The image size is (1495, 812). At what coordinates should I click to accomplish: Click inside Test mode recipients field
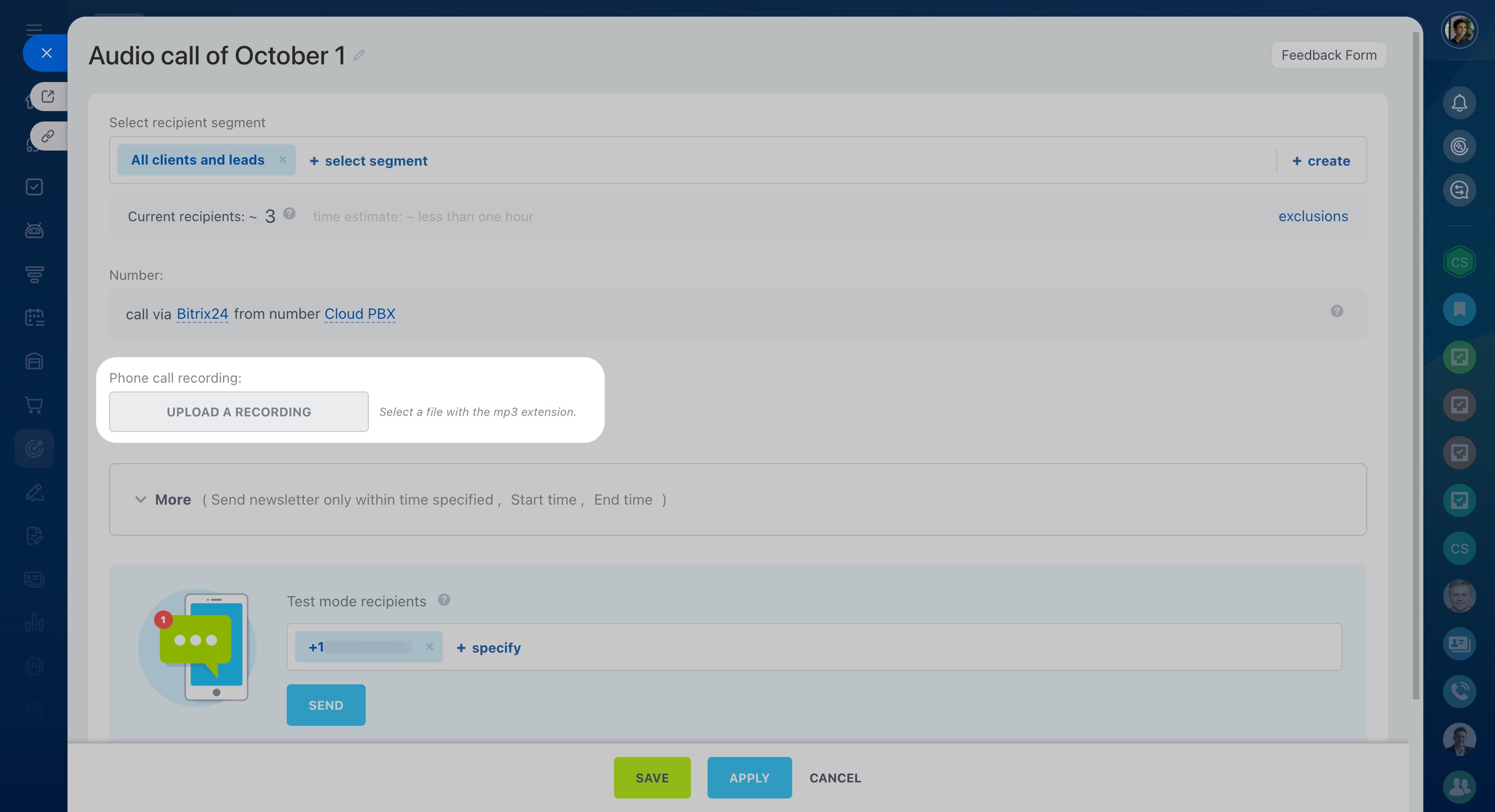[871, 647]
